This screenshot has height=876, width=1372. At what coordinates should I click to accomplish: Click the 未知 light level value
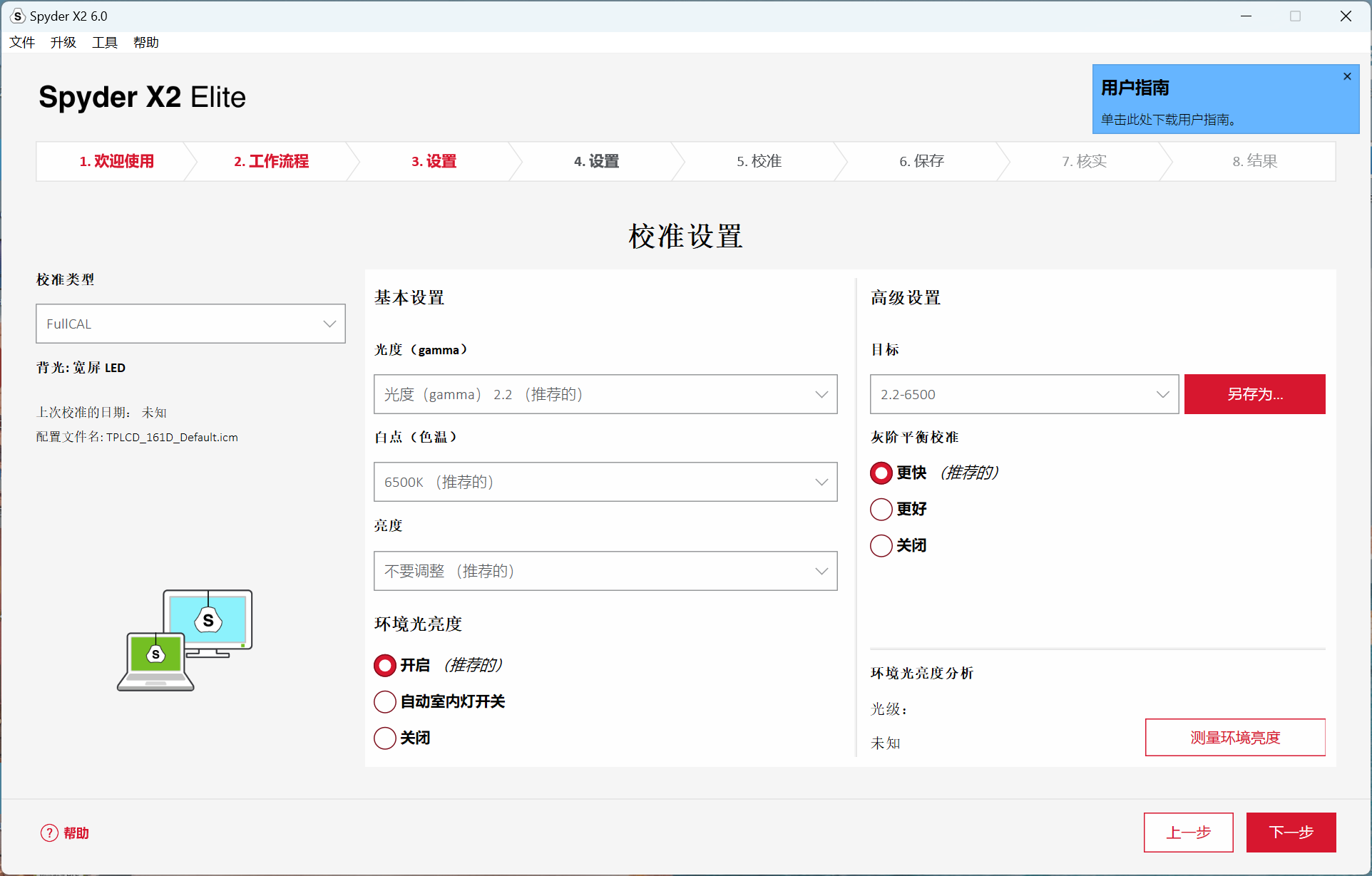click(x=886, y=743)
